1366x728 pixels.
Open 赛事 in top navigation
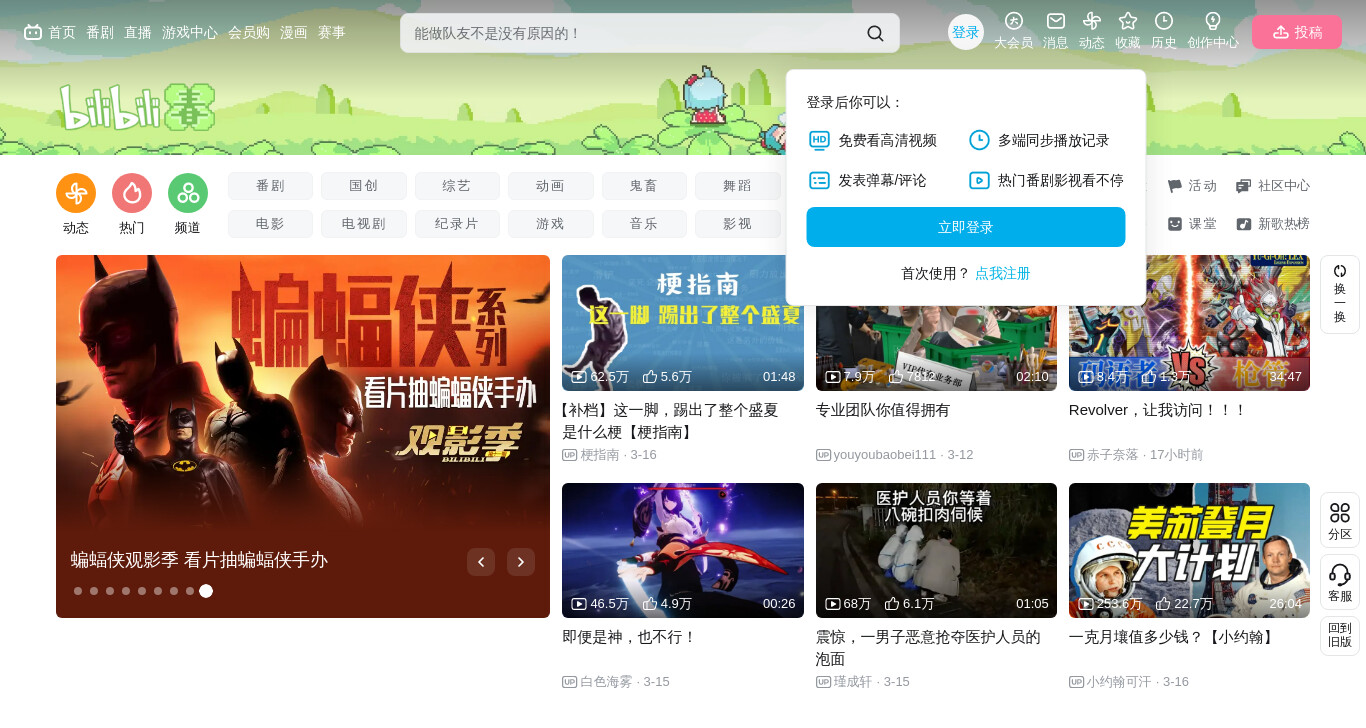click(332, 32)
